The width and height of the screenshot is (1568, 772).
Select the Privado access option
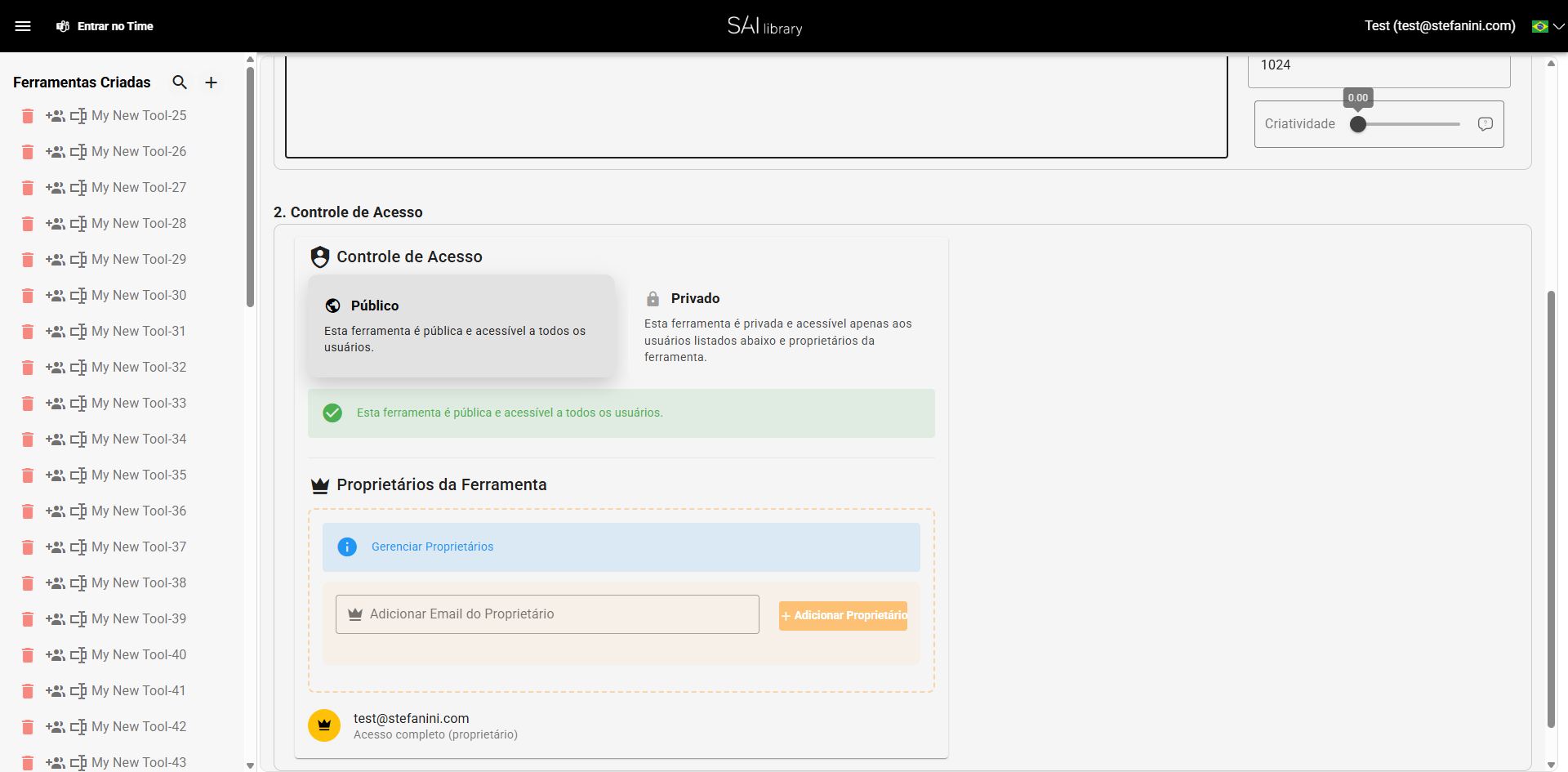(780, 327)
